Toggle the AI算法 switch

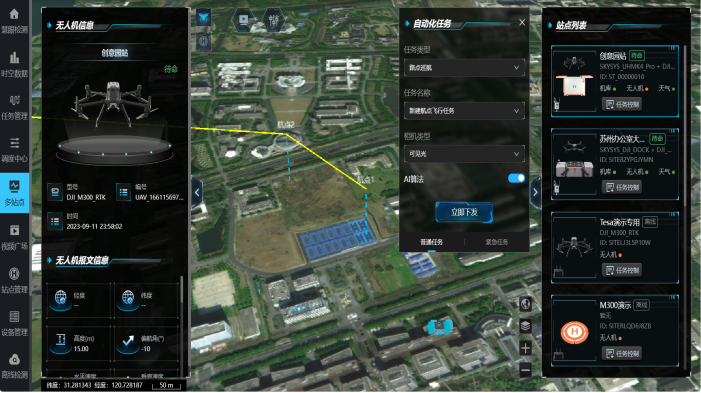(x=516, y=178)
